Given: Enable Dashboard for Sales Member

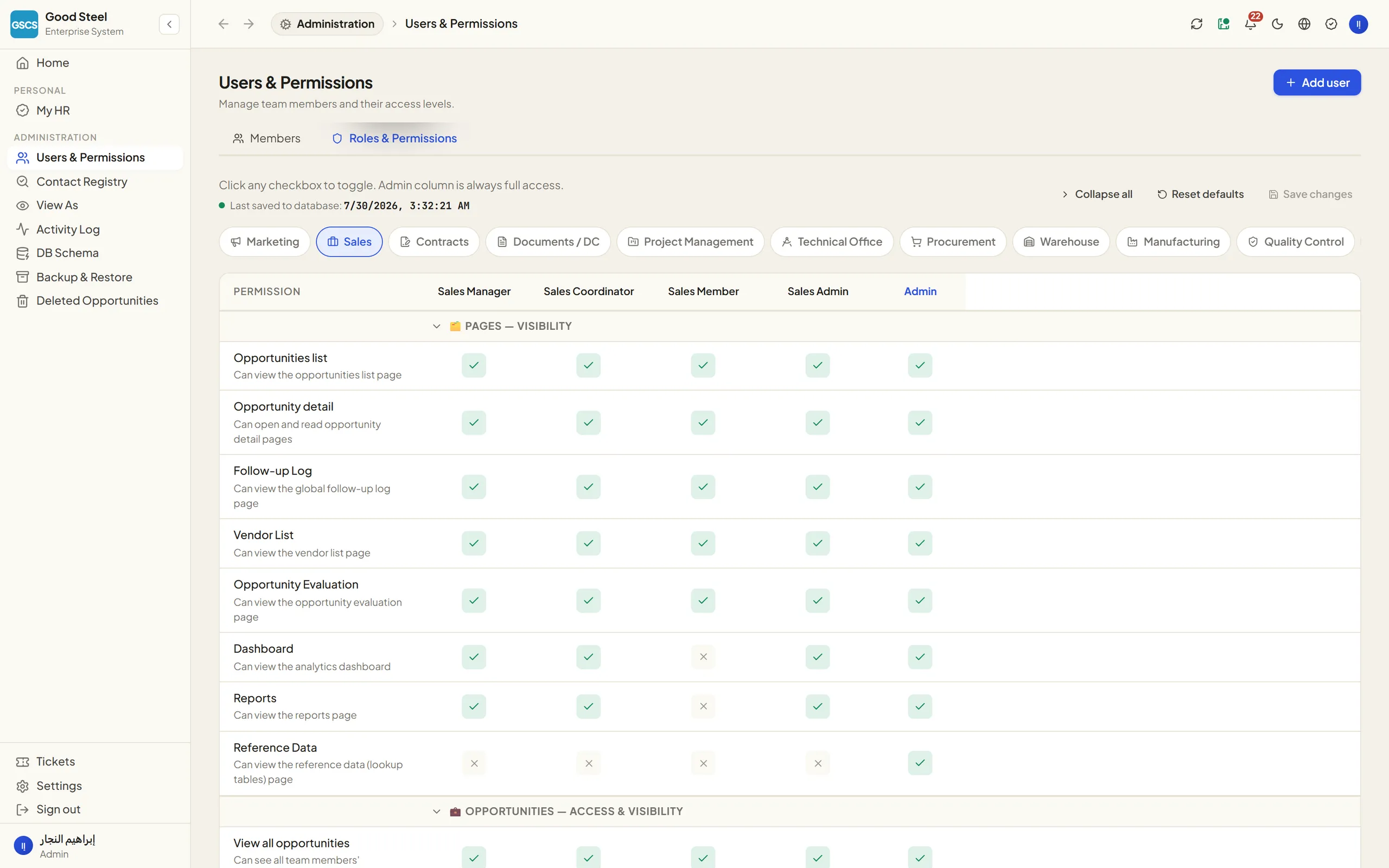Looking at the screenshot, I should 703,658.
